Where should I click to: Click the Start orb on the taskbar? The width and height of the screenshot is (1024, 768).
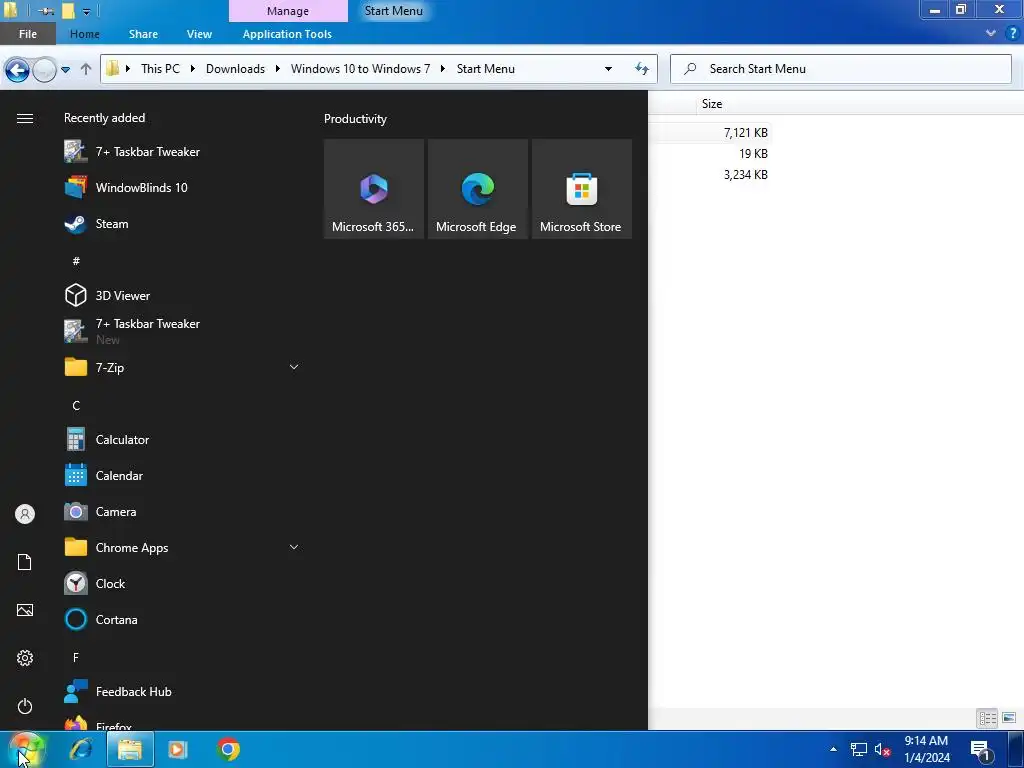[25, 749]
